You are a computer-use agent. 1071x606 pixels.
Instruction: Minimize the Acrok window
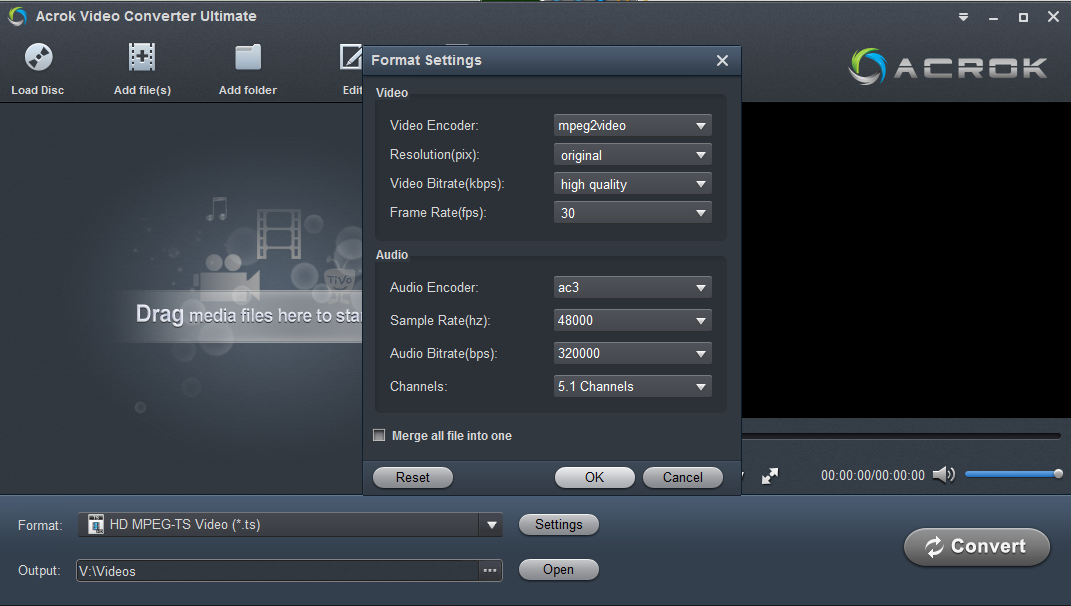[993, 17]
